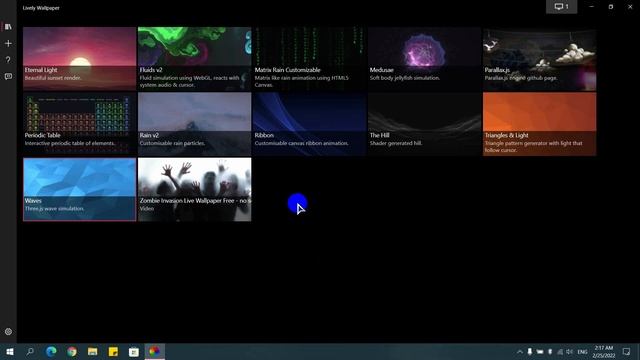Select the Waves wallpaper tile
This screenshot has width=640, height=360.
pos(80,189)
